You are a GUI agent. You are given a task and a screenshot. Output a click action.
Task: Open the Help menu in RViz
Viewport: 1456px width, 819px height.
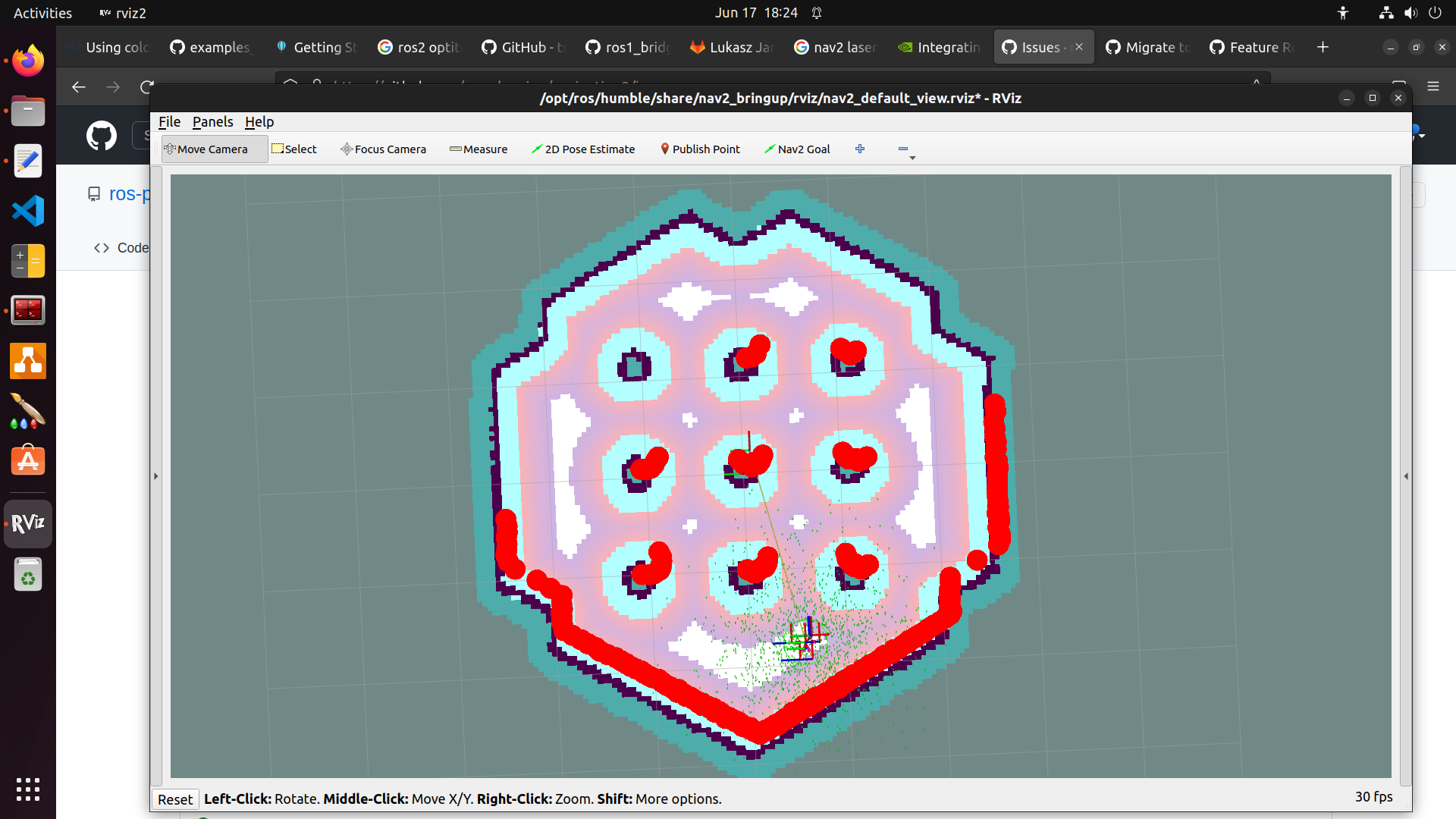pyautogui.click(x=259, y=121)
